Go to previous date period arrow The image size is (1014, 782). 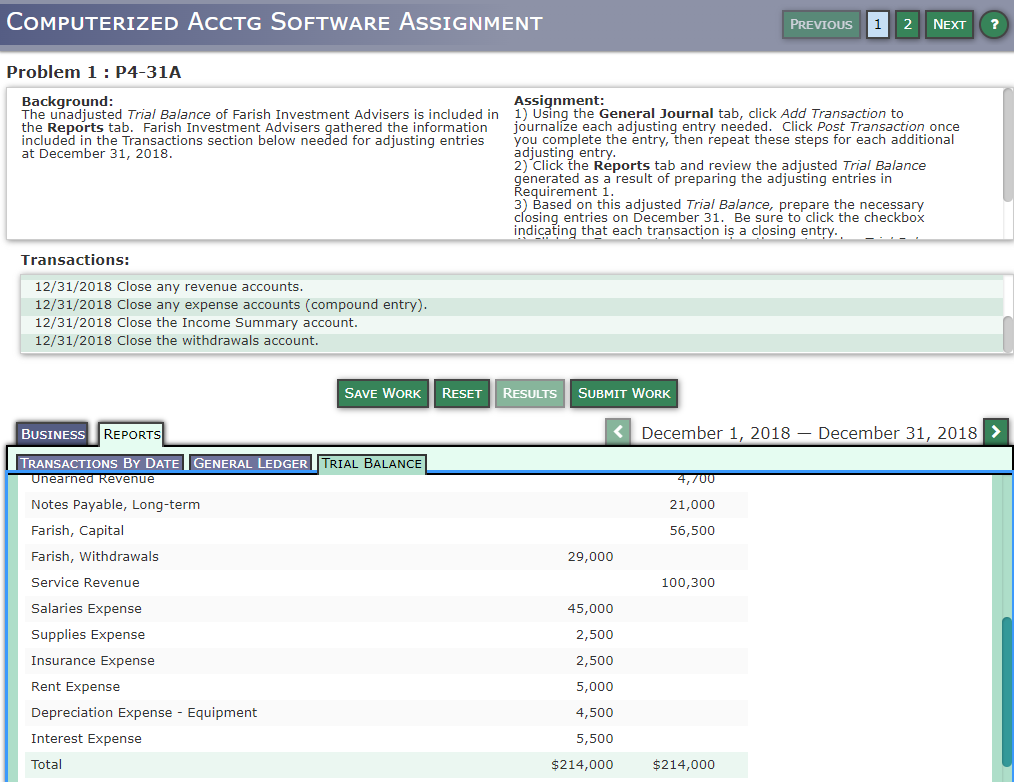point(618,431)
